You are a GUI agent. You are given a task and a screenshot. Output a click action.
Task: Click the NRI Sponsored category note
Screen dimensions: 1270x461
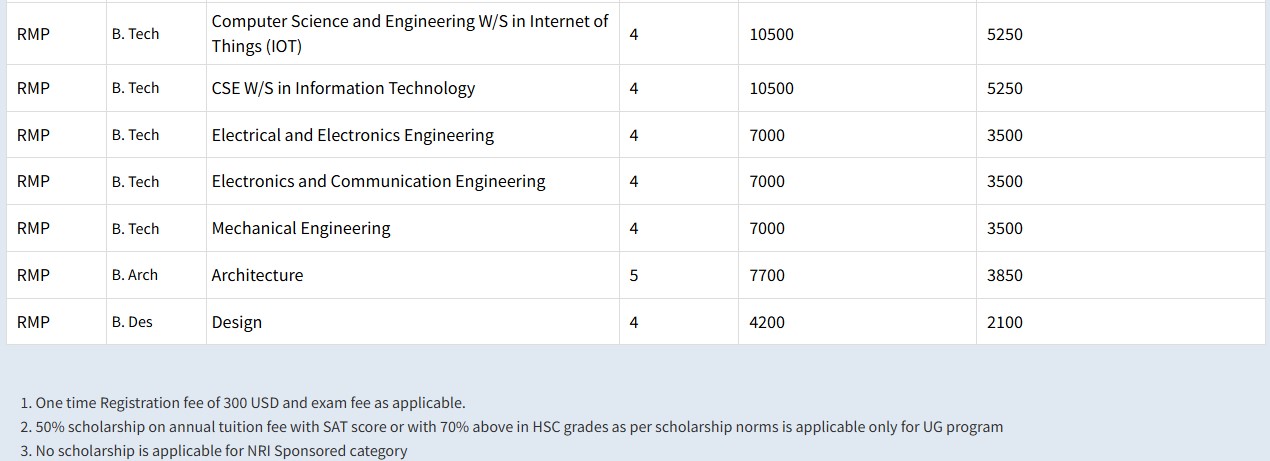pyautogui.click(x=214, y=451)
